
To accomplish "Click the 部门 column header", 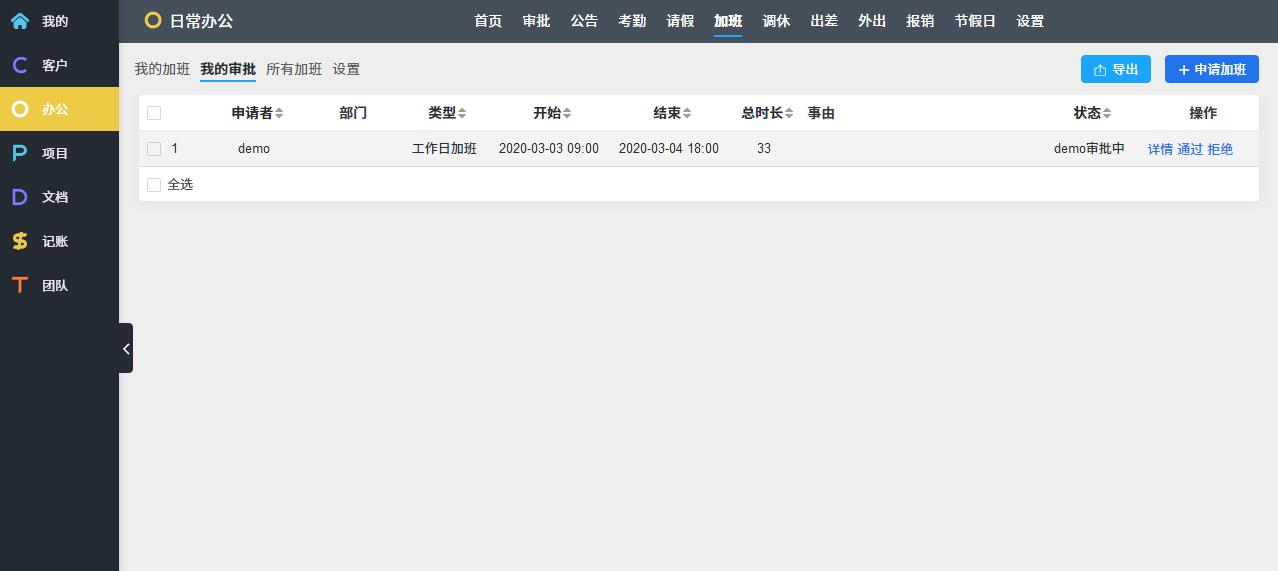I will pos(353,113).
